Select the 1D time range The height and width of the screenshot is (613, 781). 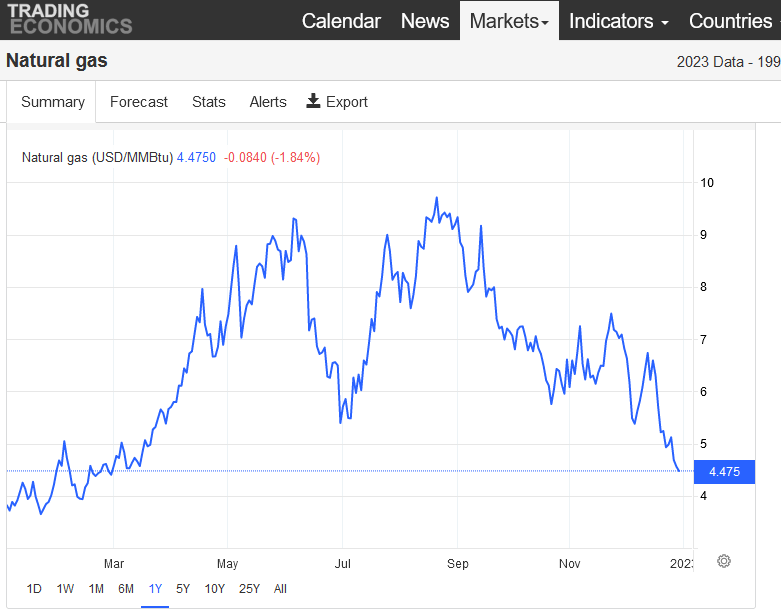[34, 589]
